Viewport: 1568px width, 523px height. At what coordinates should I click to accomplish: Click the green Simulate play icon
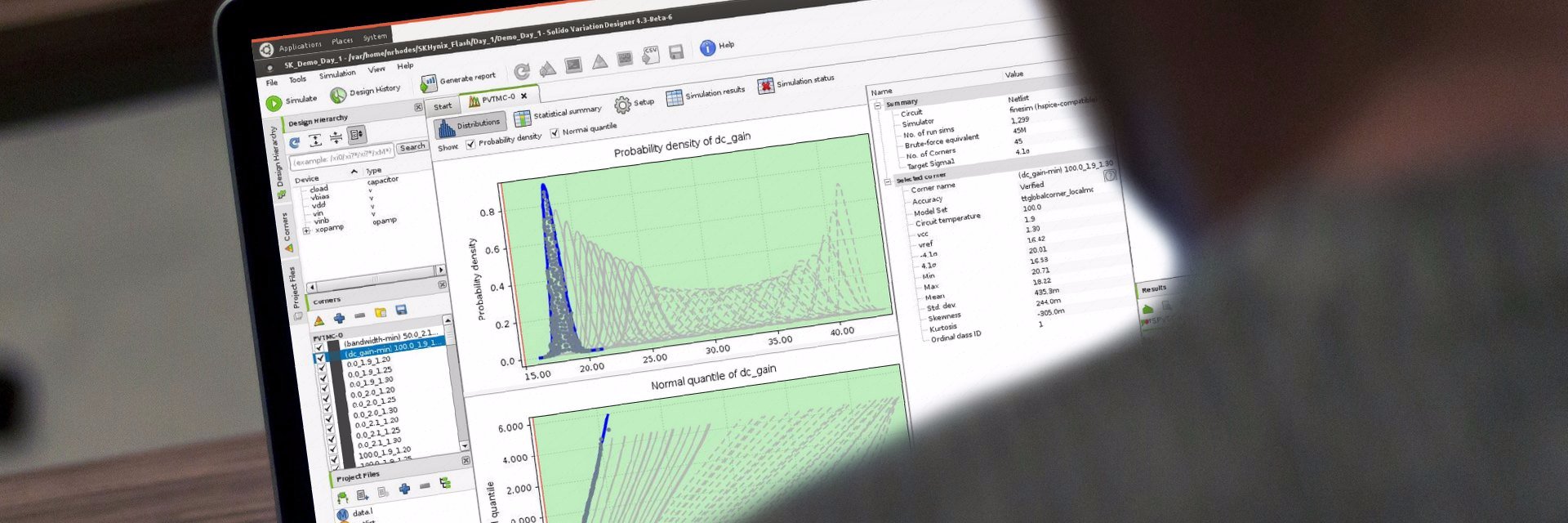[274, 103]
